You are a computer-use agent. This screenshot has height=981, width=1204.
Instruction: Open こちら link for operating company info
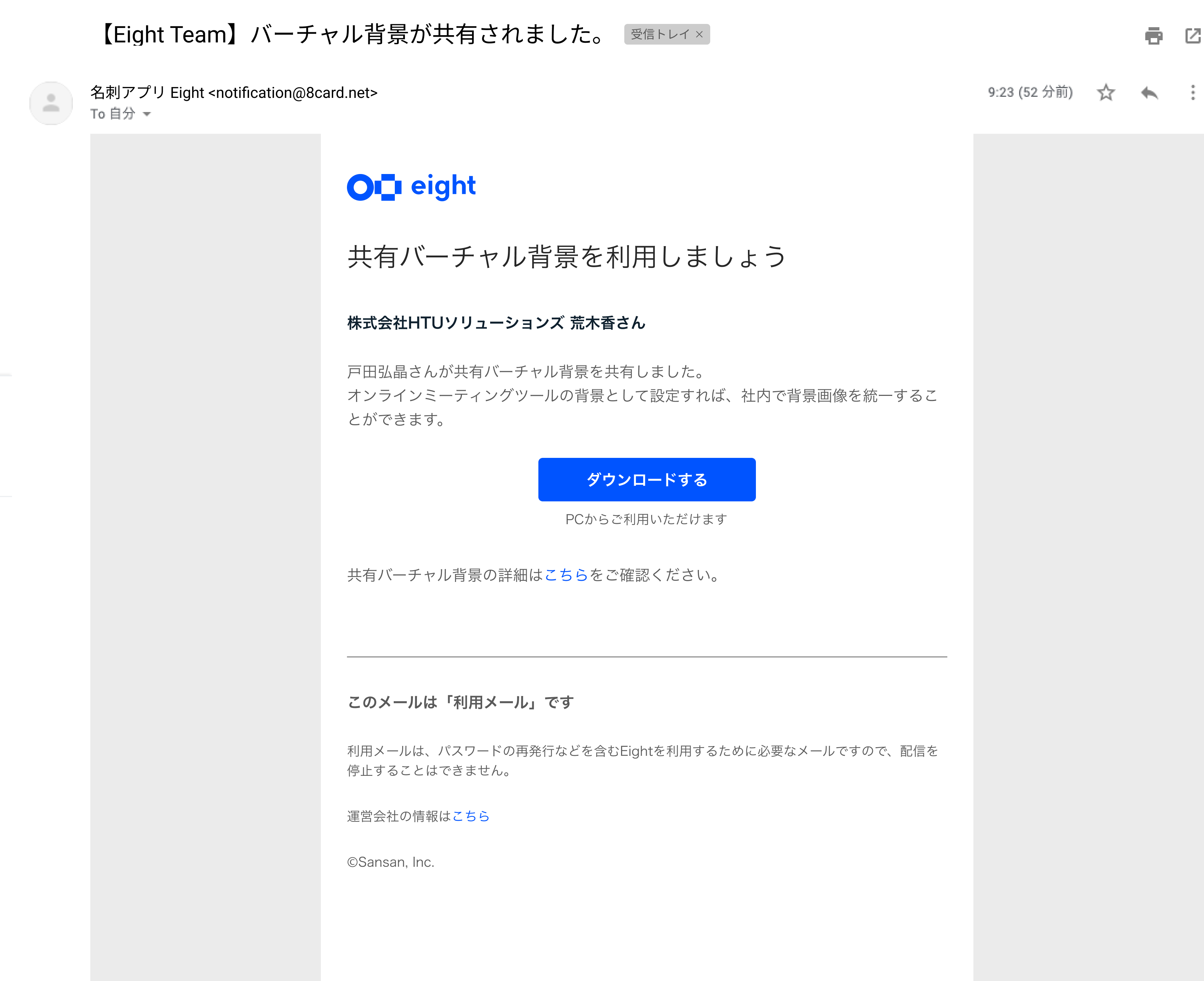pos(471,816)
